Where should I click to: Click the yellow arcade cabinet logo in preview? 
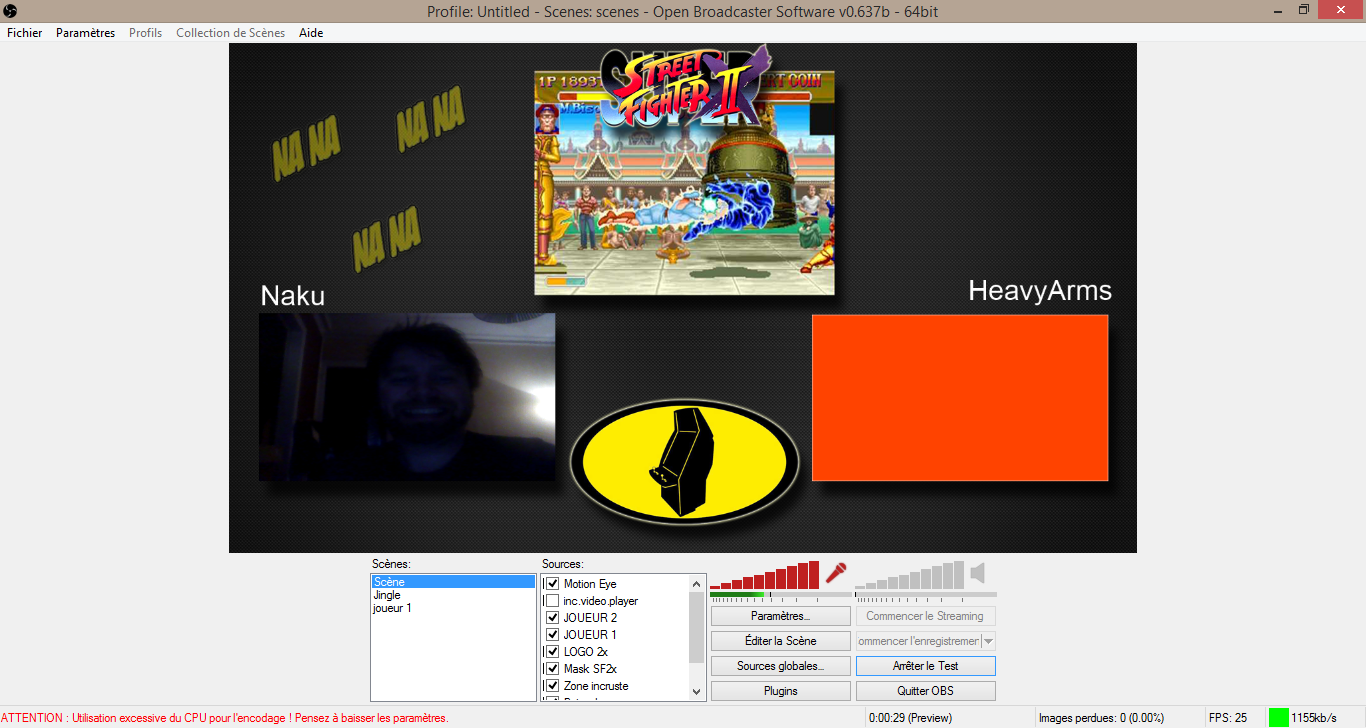tap(684, 461)
